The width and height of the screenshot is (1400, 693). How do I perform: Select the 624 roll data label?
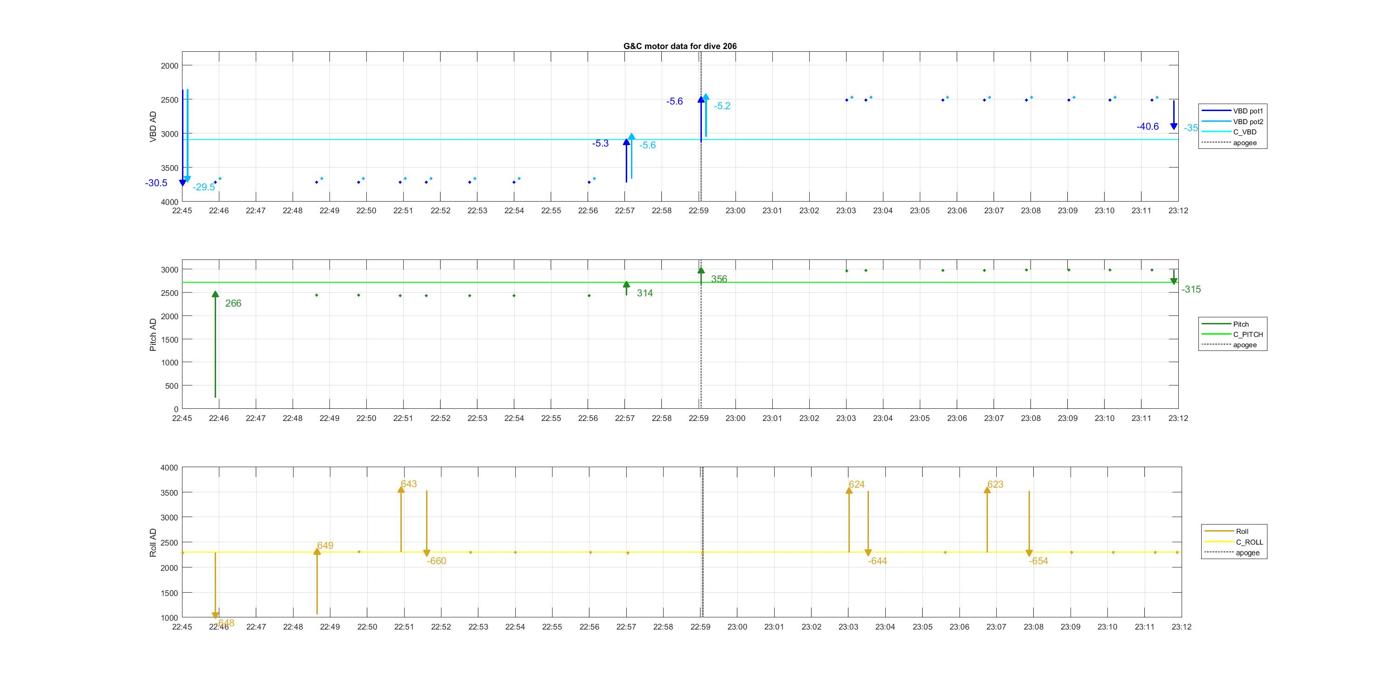(857, 485)
